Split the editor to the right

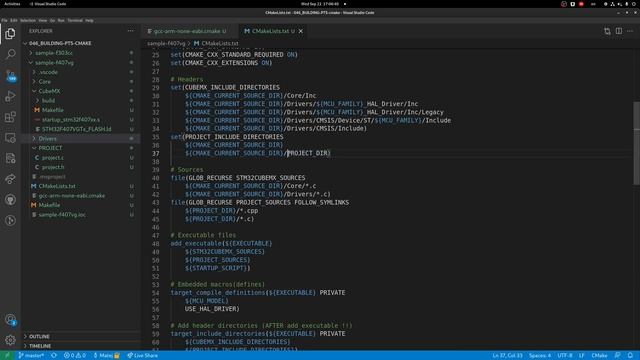[619, 31]
